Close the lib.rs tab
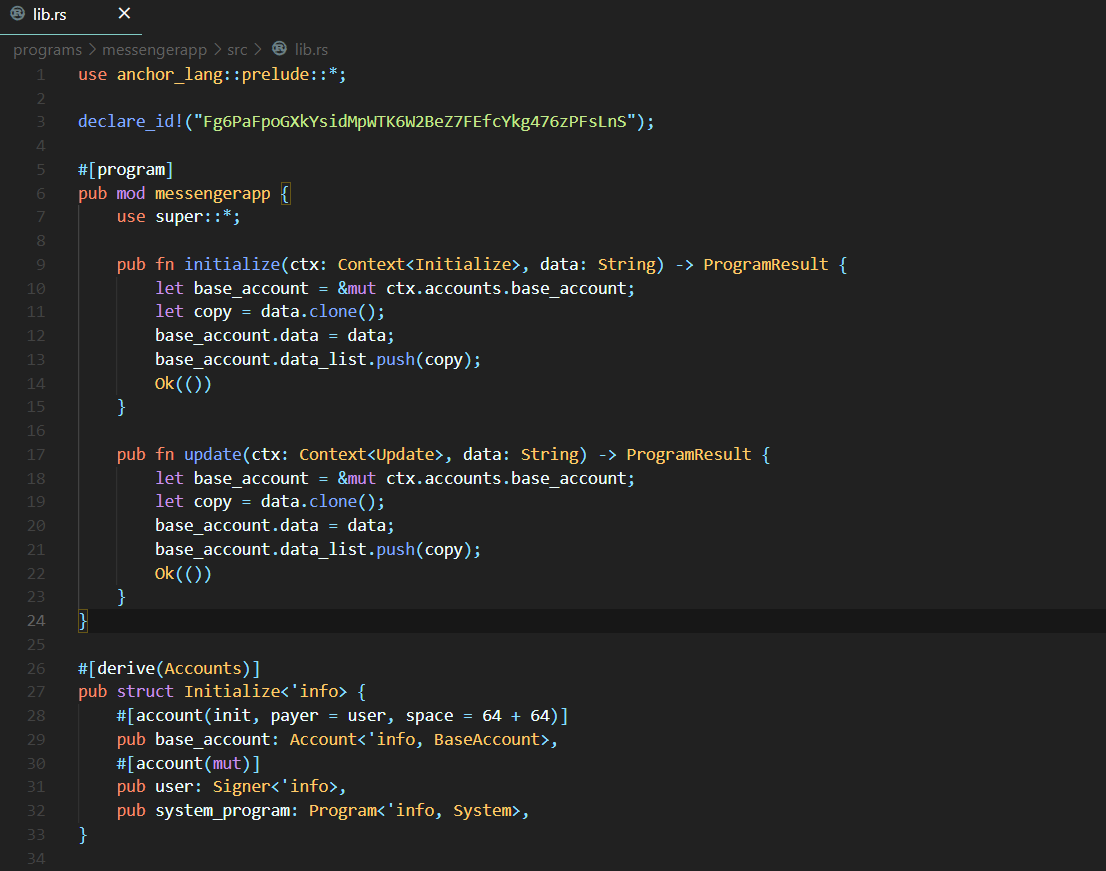This screenshot has height=871, width=1106. coord(124,13)
